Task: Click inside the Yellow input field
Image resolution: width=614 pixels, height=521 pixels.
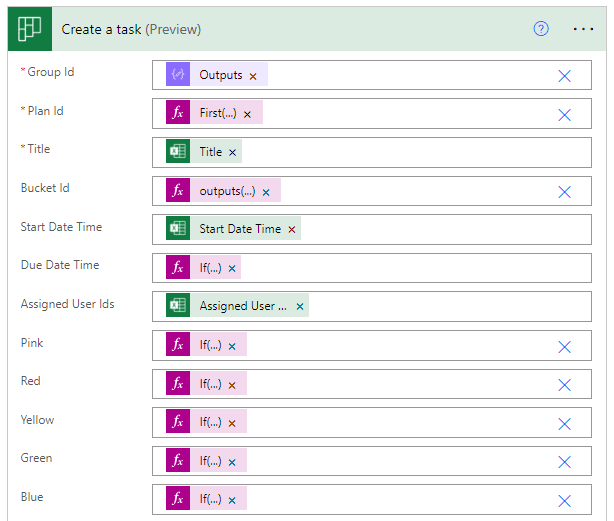Action: click(x=400, y=423)
